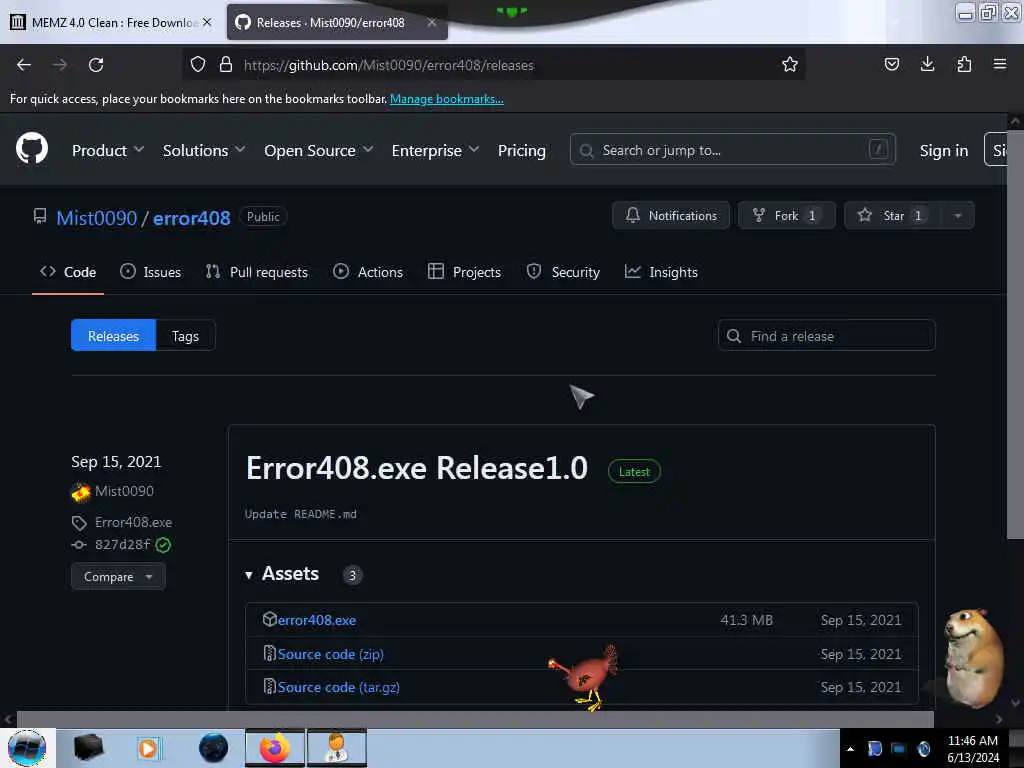The image size is (1024, 768).
Task: Open the Pull requests tab
Action: 256,272
